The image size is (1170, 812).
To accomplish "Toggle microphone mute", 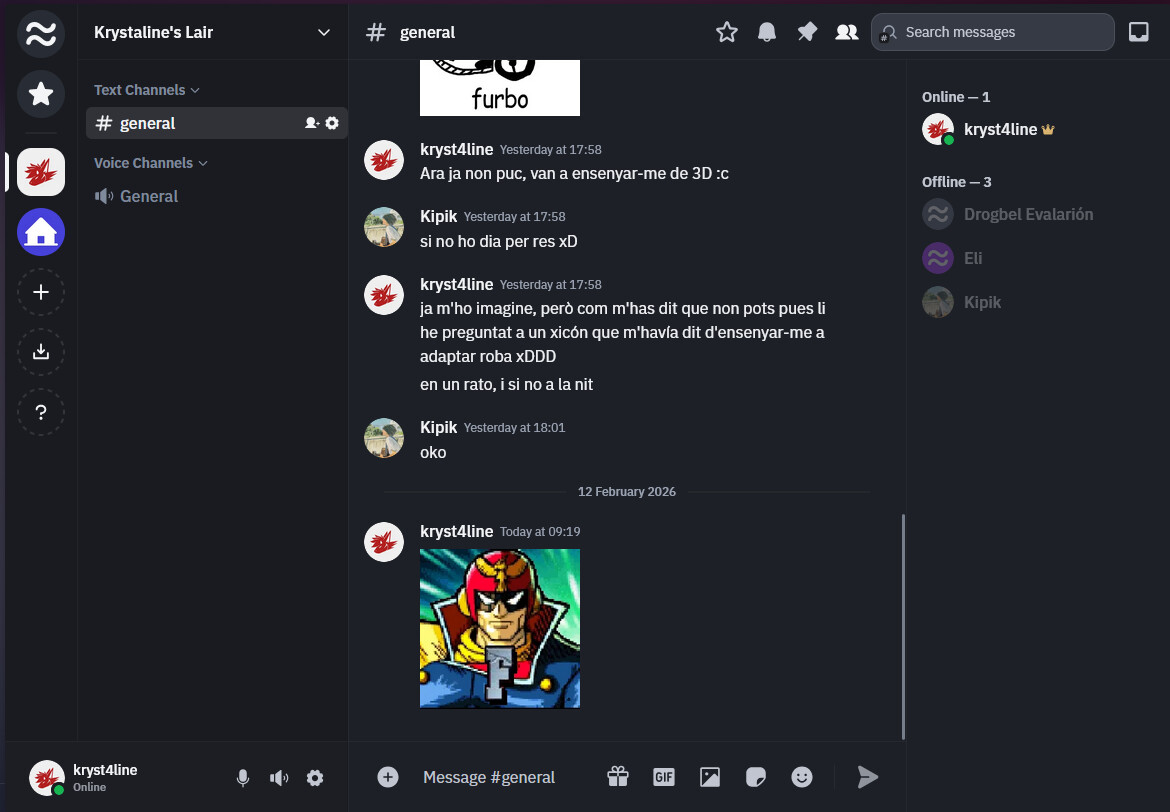I will (242, 778).
